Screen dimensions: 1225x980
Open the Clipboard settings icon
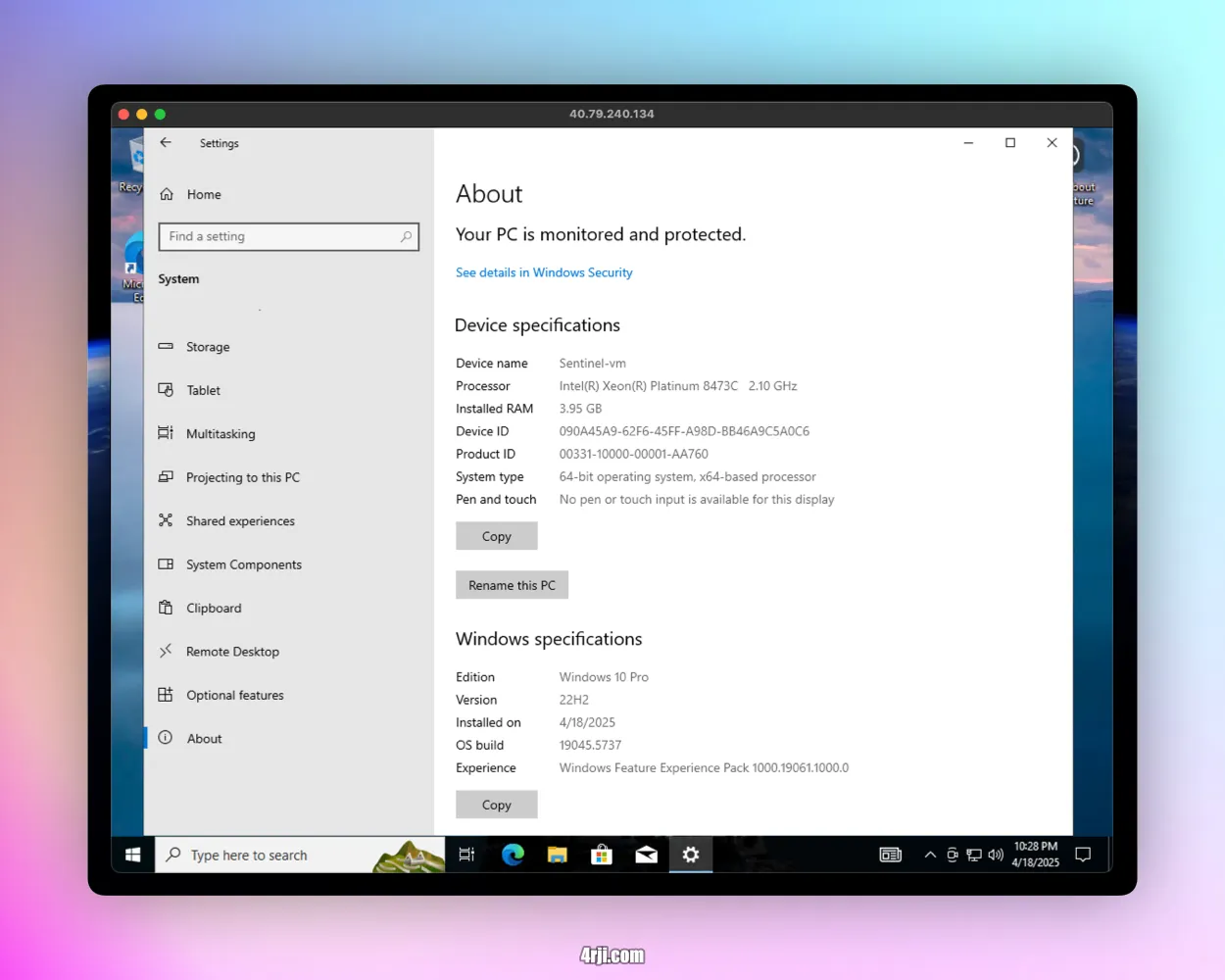click(167, 608)
